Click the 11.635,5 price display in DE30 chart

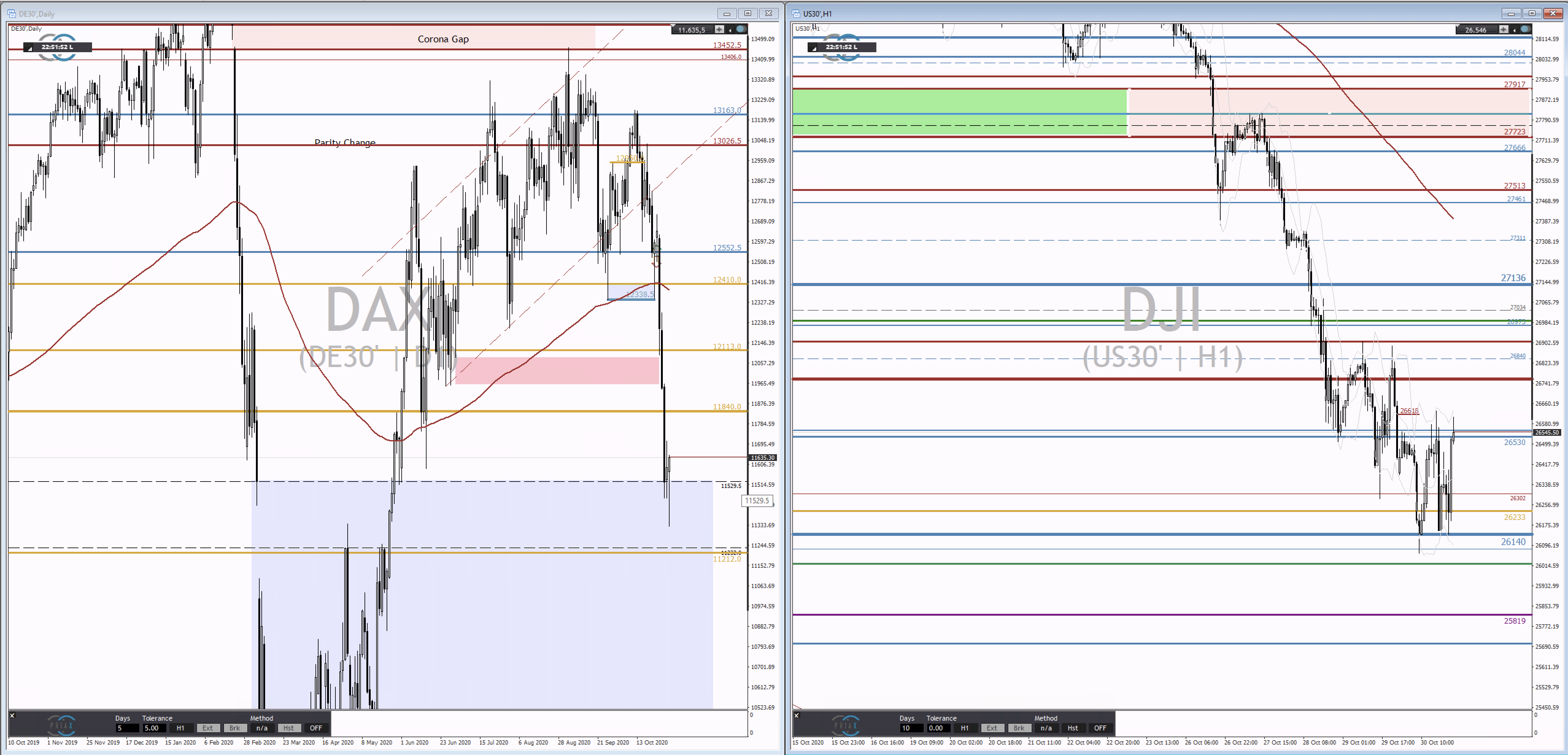pyautogui.click(x=692, y=30)
